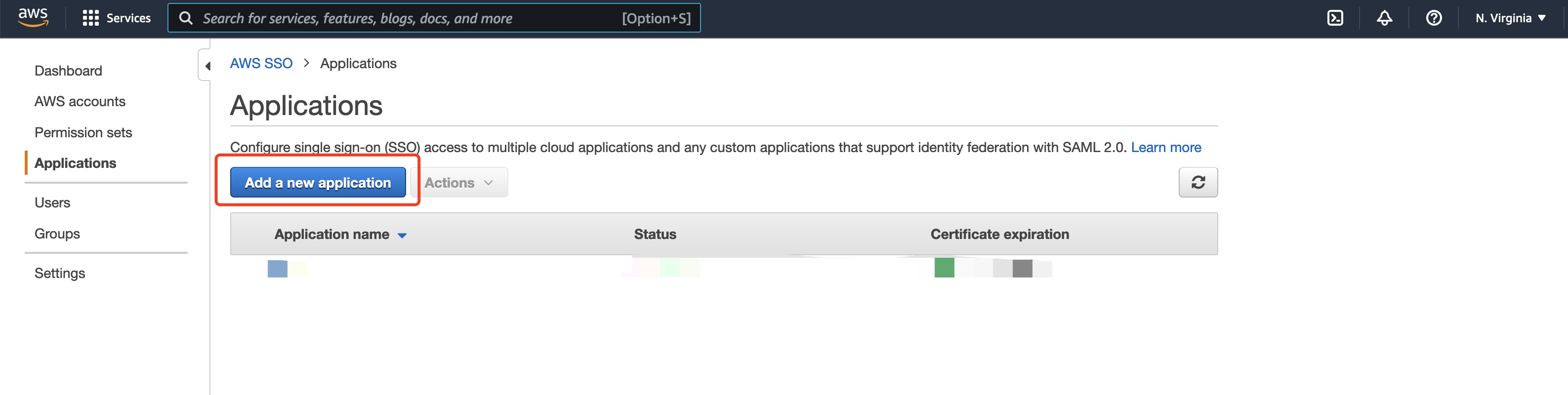This screenshot has height=395, width=1568.
Task: Open AWS accounts in sidebar
Action: [x=80, y=102]
